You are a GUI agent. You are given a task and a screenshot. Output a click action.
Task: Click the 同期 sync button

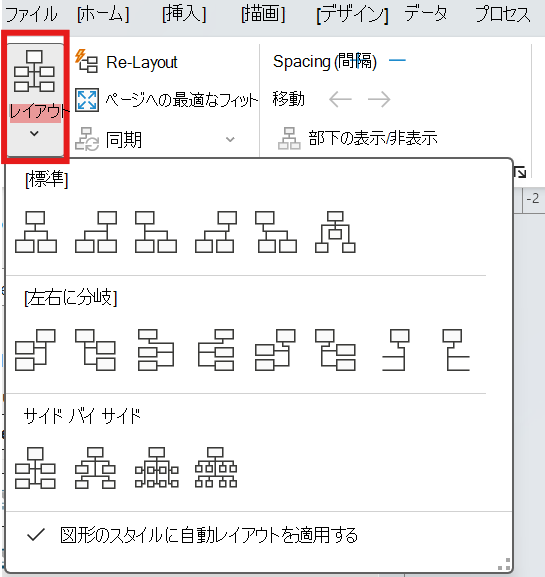click(x=109, y=140)
